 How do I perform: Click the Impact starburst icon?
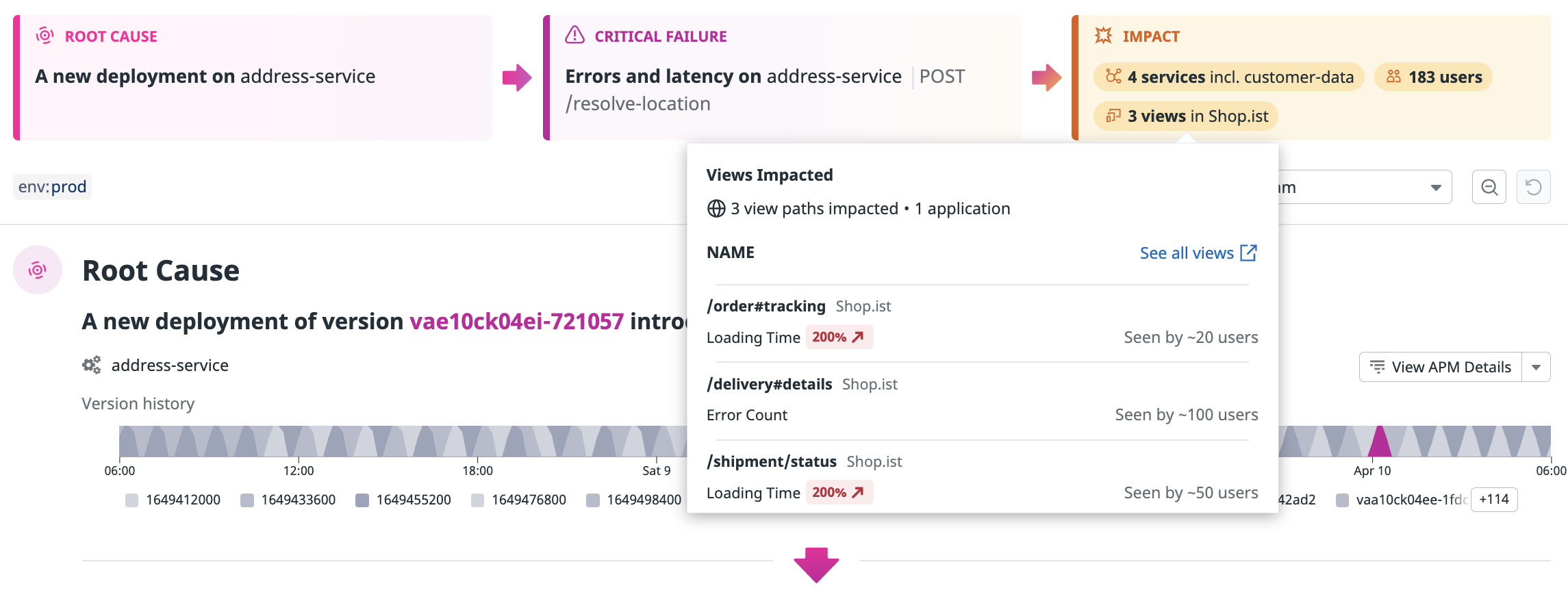[x=1103, y=35]
